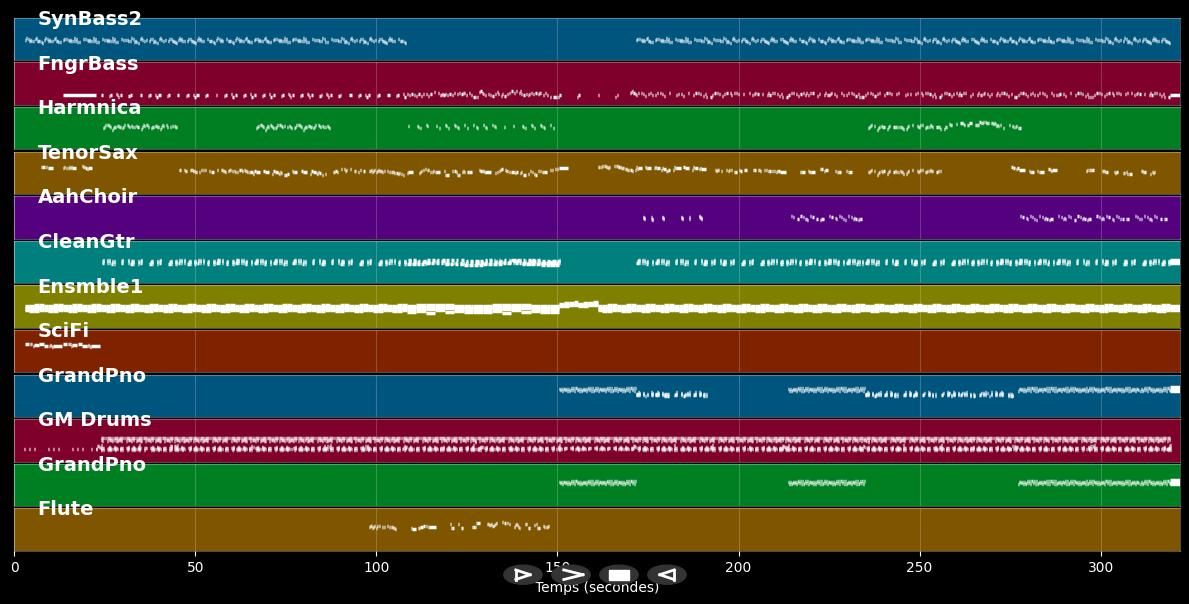Screen dimensions: 1189x604
Task: Click the right-pointing triangle outline playback button
Action: pyautogui.click(x=523, y=575)
